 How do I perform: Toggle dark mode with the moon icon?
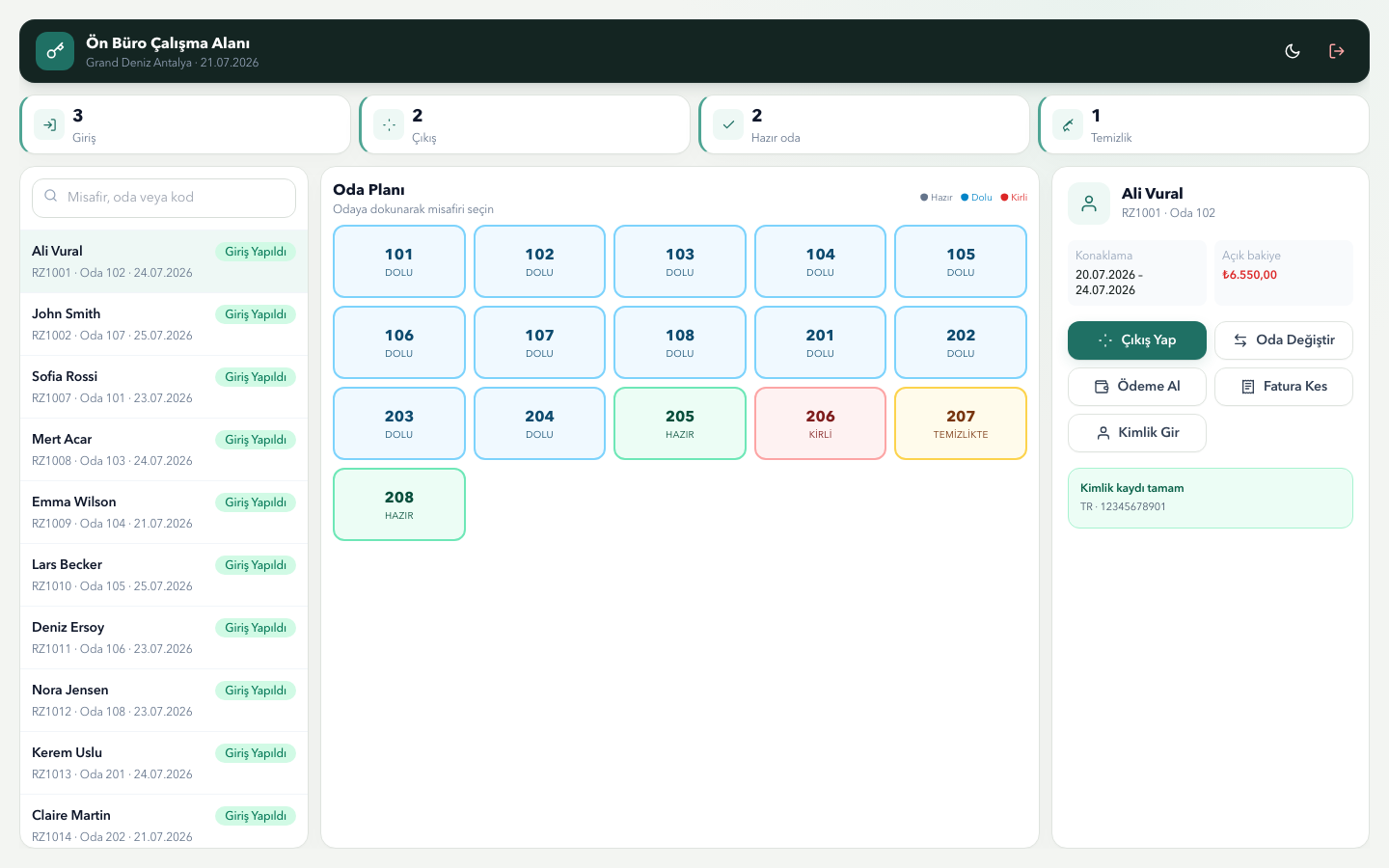point(1293,51)
